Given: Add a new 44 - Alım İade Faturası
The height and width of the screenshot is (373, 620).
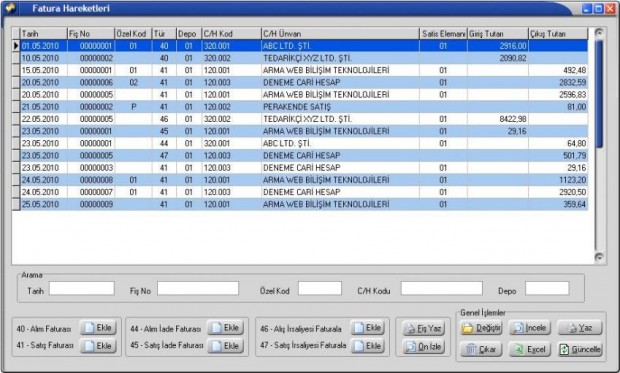Looking at the screenshot, I should (x=225, y=328).
